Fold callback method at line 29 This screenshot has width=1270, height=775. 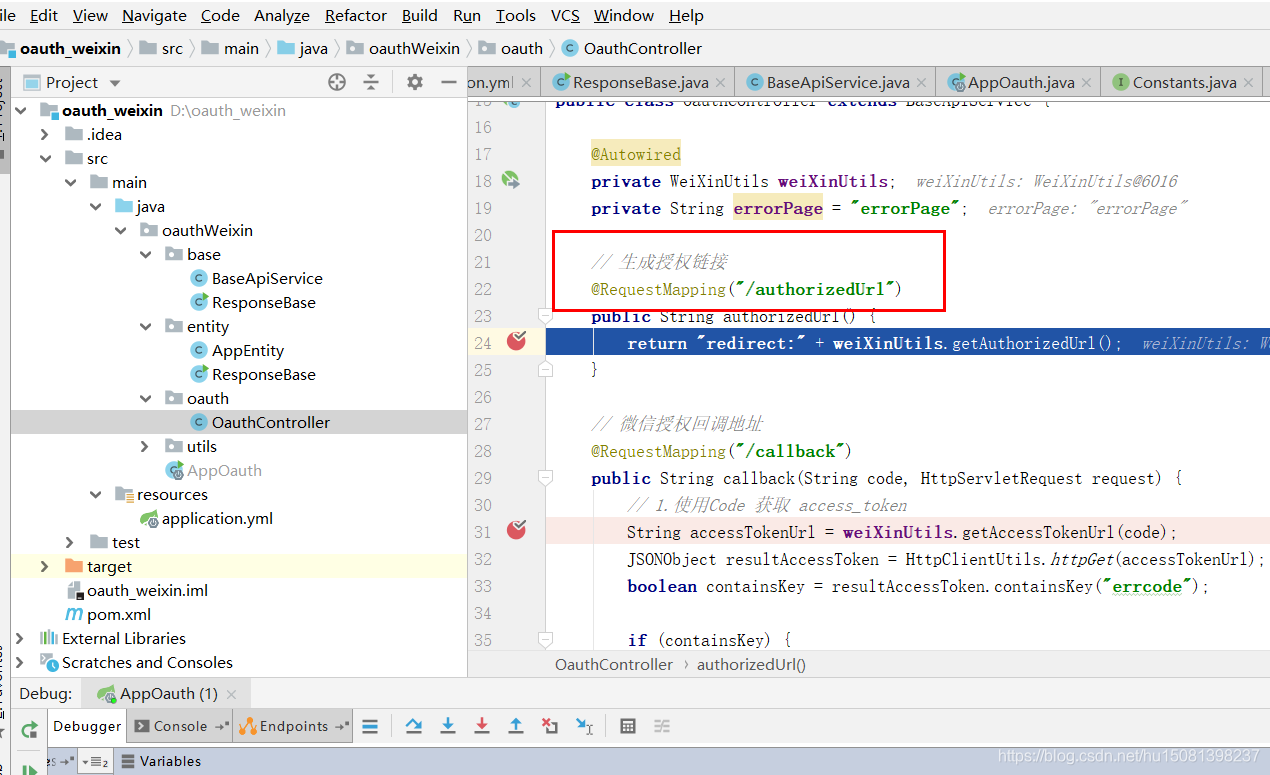coord(545,478)
